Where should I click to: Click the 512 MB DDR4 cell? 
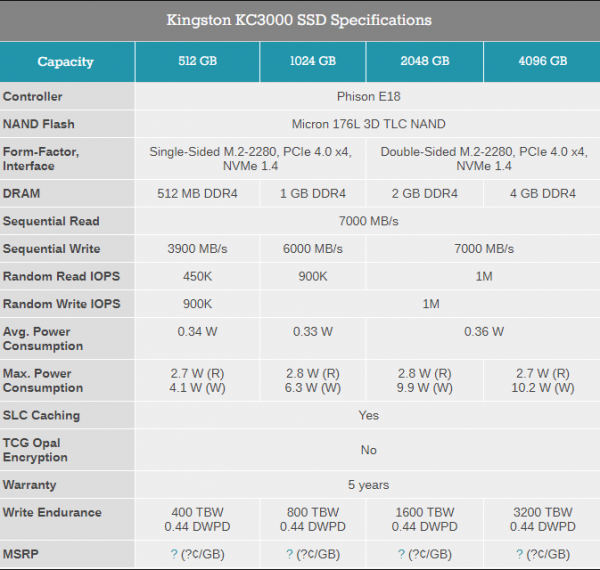click(x=197, y=194)
